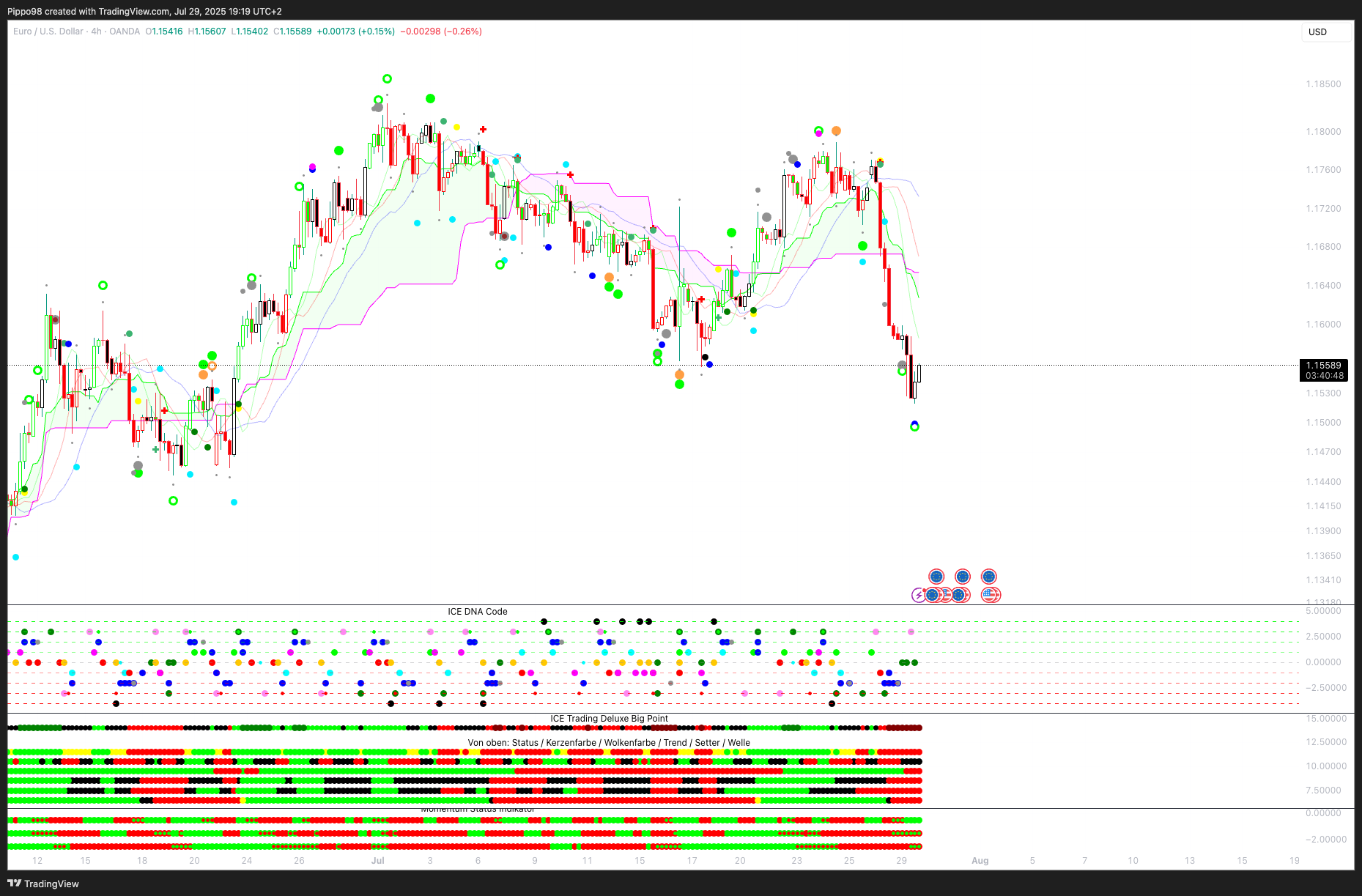Image resolution: width=1362 pixels, height=896 pixels.
Task: Click the 4h timeframe text in chart legend
Action: pyautogui.click(x=96, y=32)
